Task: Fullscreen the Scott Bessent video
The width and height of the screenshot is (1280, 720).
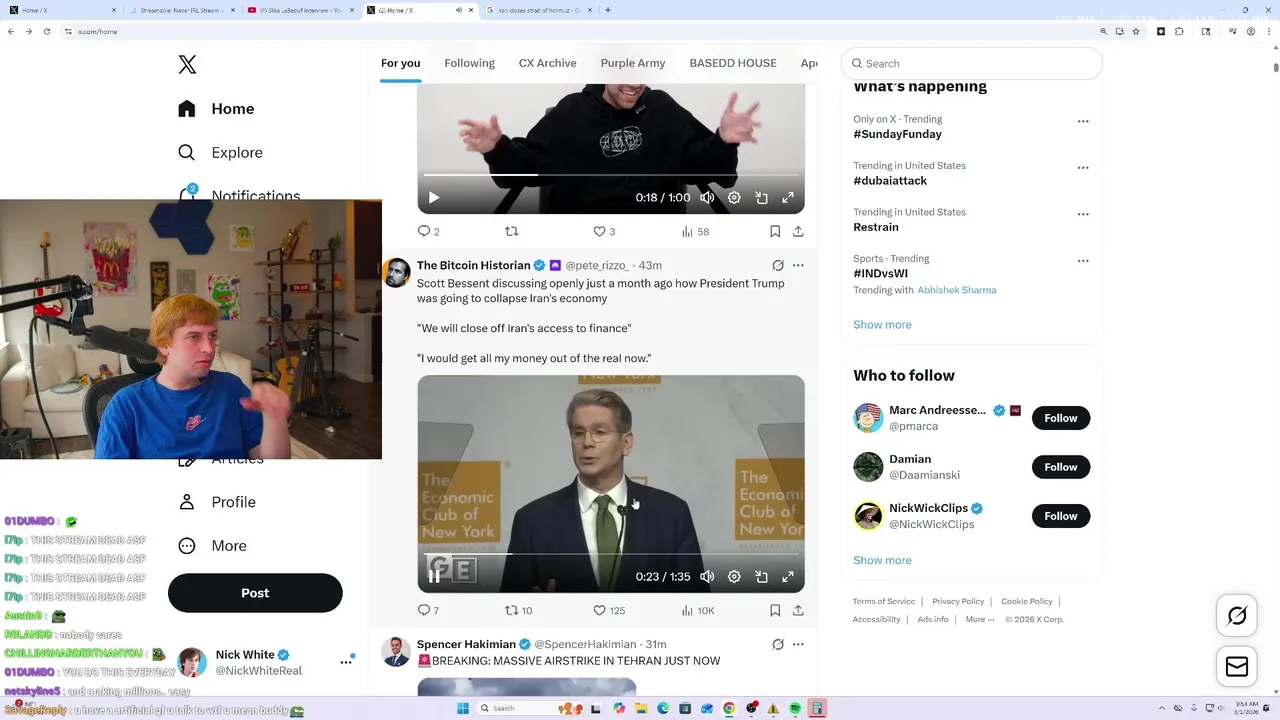Action: 788,577
